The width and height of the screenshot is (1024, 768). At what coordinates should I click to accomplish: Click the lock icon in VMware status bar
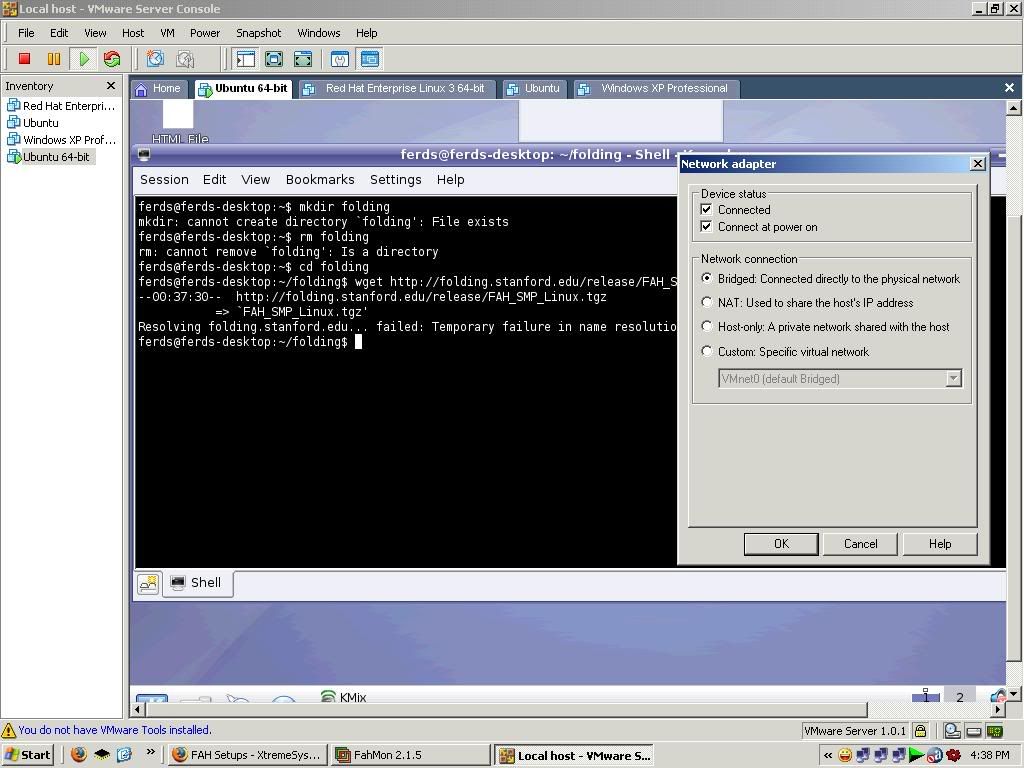click(920, 731)
